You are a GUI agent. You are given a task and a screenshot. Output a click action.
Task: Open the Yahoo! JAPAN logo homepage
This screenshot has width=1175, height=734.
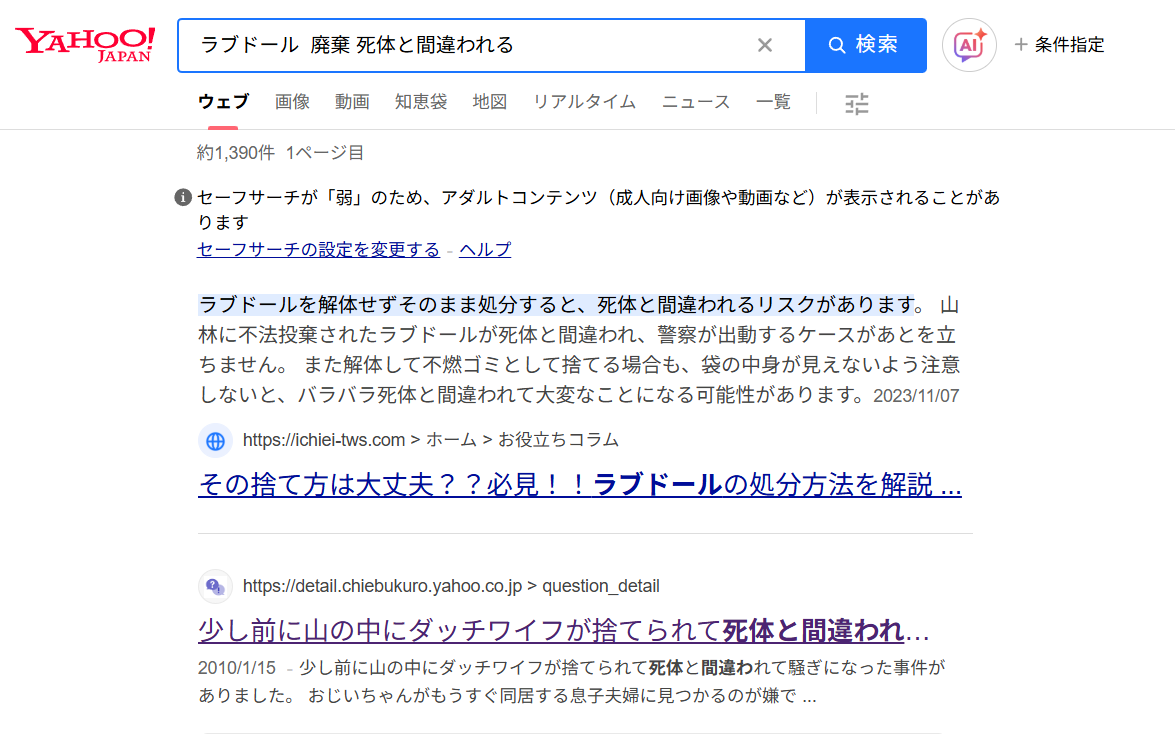85,45
